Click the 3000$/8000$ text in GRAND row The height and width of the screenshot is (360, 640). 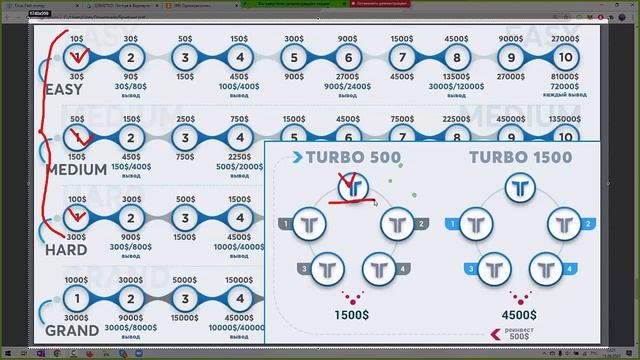(x=131, y=328)
